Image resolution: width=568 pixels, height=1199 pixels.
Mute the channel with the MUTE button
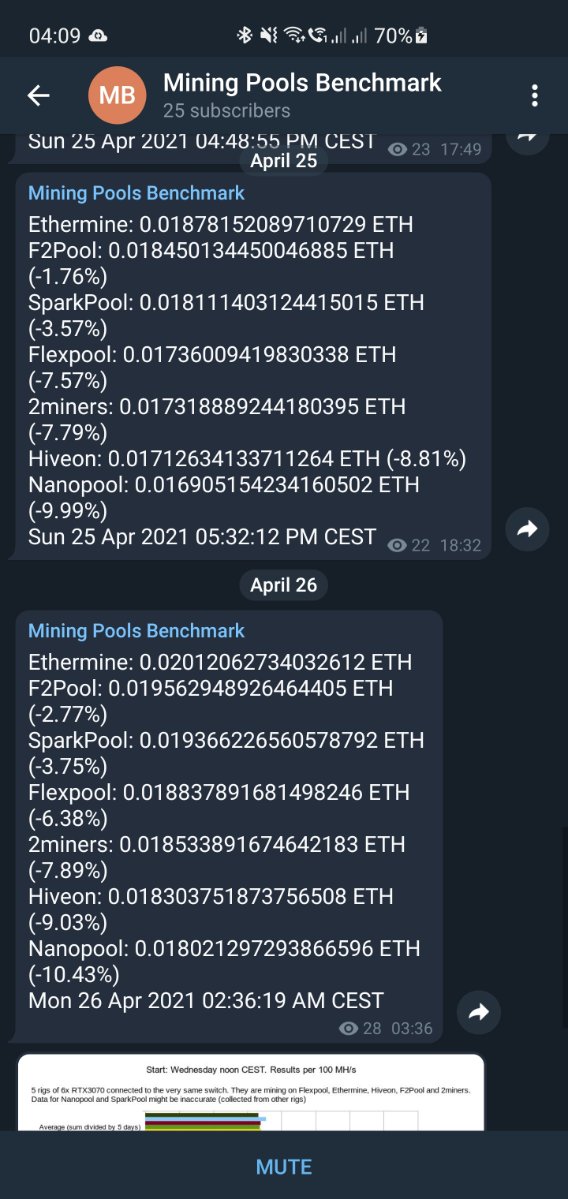[284, 1167]
